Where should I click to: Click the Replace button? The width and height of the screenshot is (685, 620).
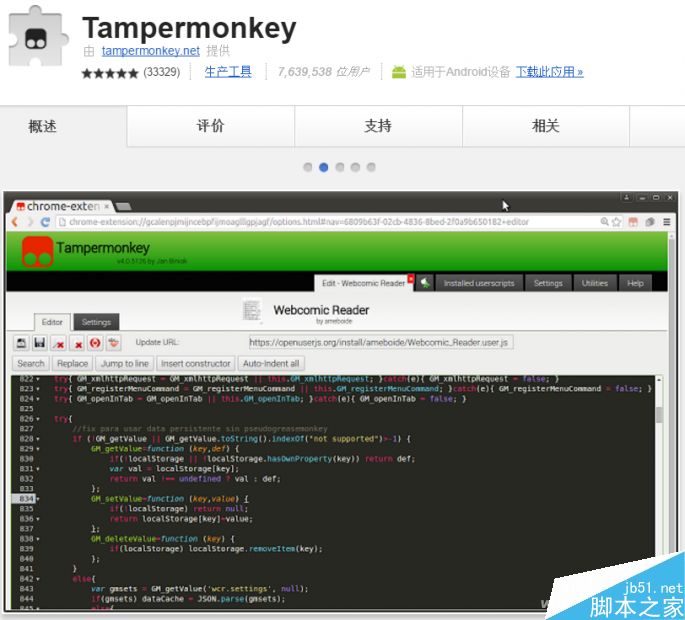pyautogui.click(x=73, y=364)
